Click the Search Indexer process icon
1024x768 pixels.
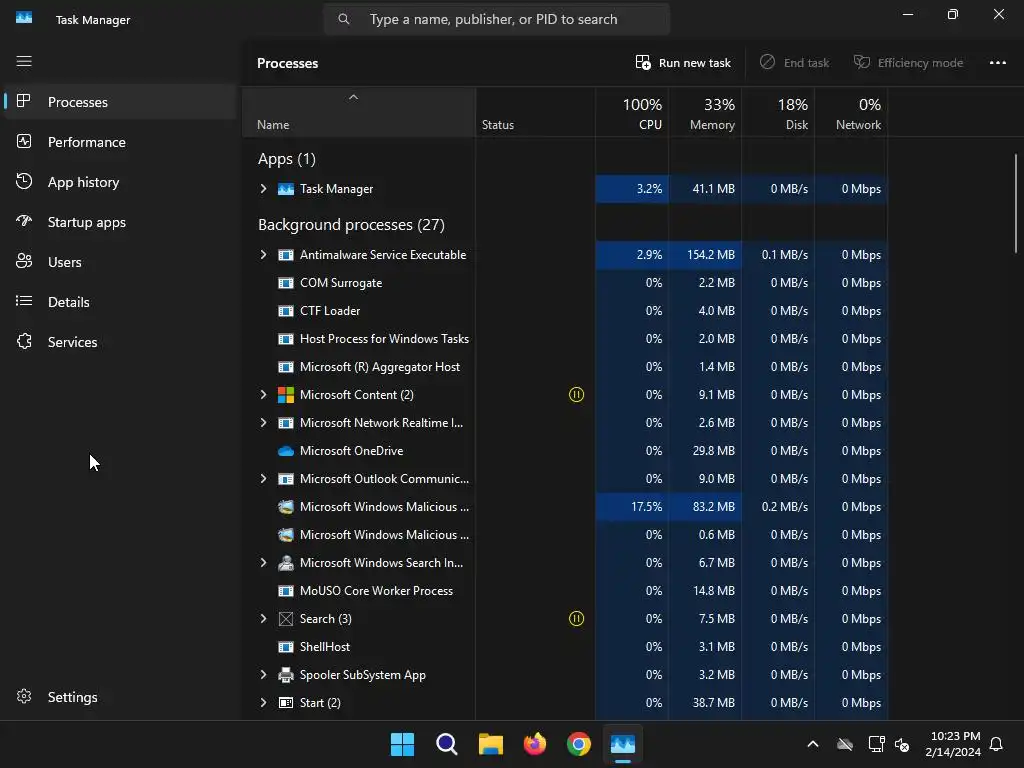(x=286, y=562)
